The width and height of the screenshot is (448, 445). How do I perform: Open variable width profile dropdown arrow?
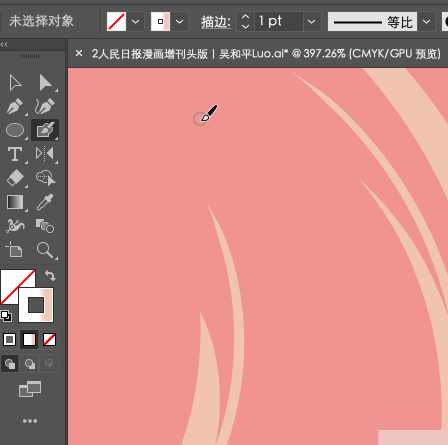click(426, 22)
